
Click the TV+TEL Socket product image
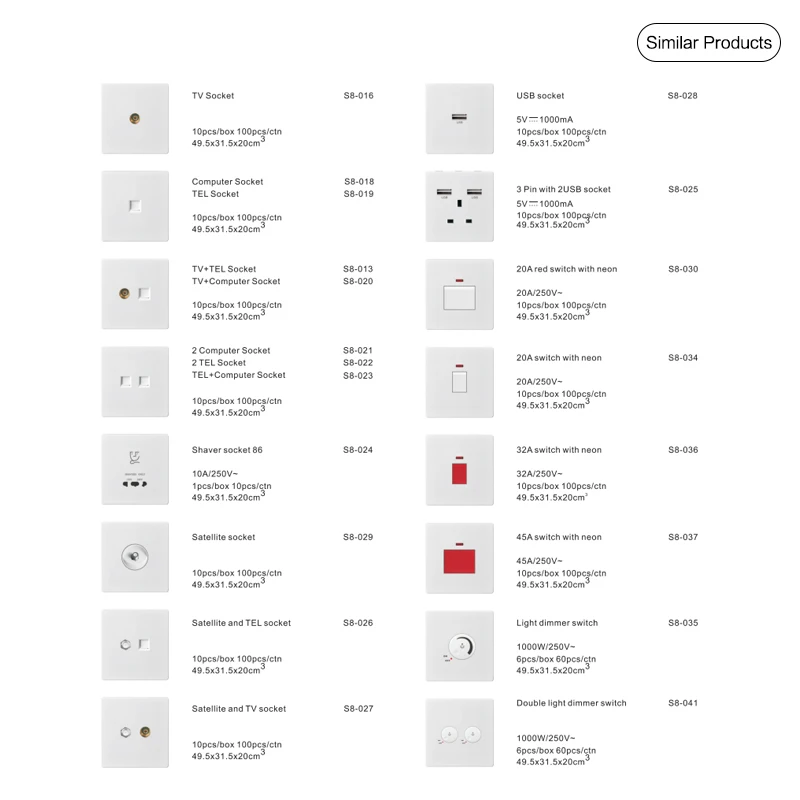135,294
